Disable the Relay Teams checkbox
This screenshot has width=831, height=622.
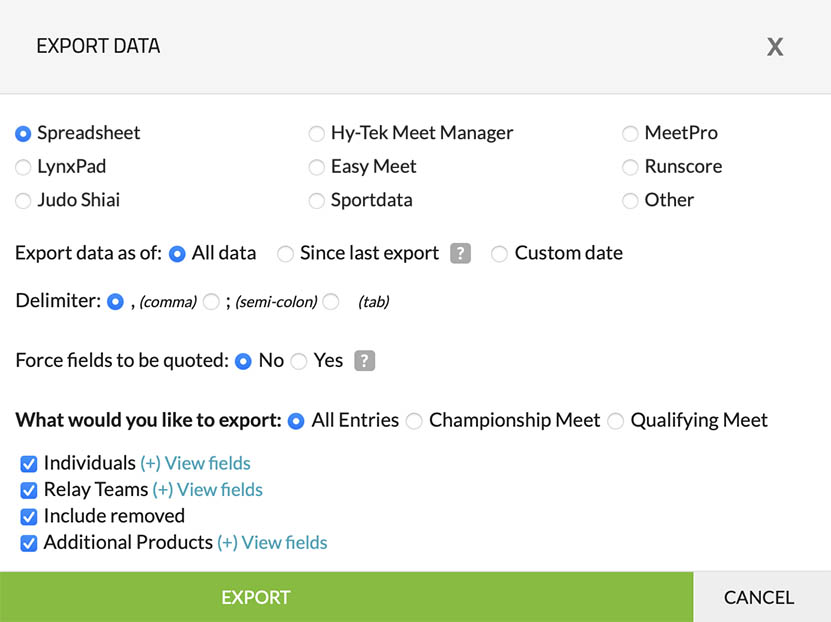pos(29,490)
